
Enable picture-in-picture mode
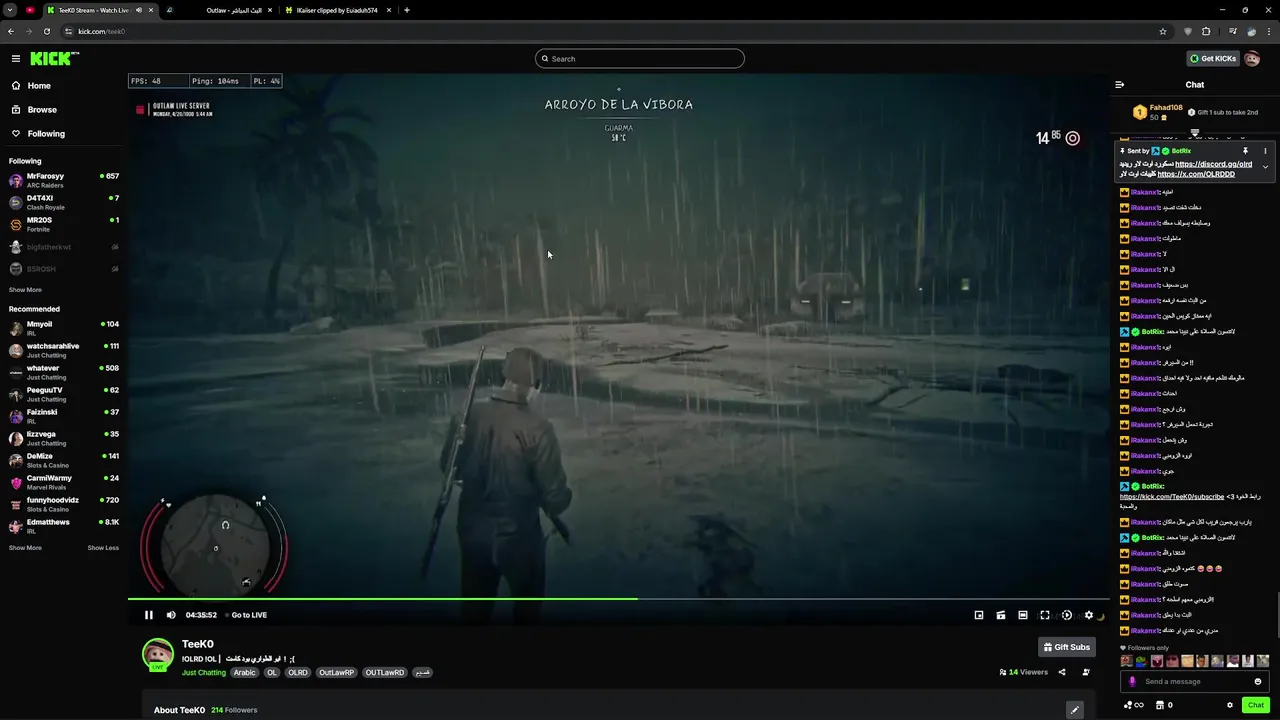click(x=979, y=615)
